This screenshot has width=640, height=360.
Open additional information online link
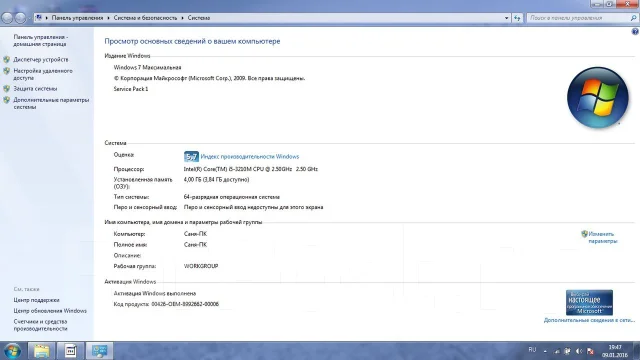[x=589, y=320]
